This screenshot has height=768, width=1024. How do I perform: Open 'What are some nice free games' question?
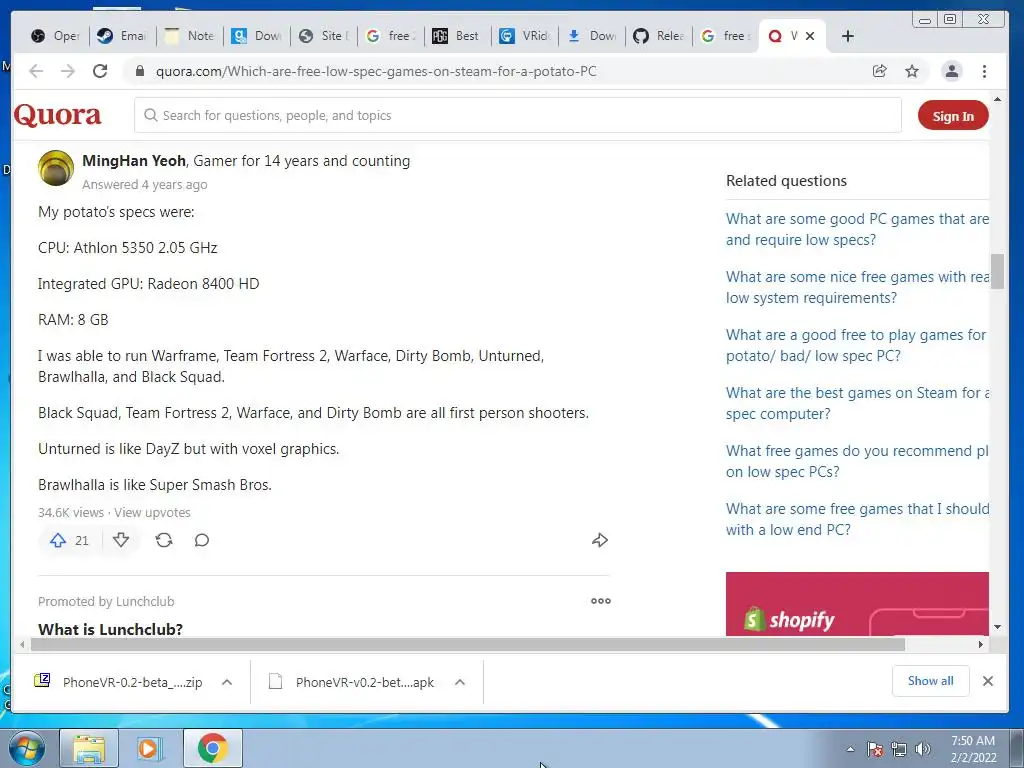(x=857, y=287)
